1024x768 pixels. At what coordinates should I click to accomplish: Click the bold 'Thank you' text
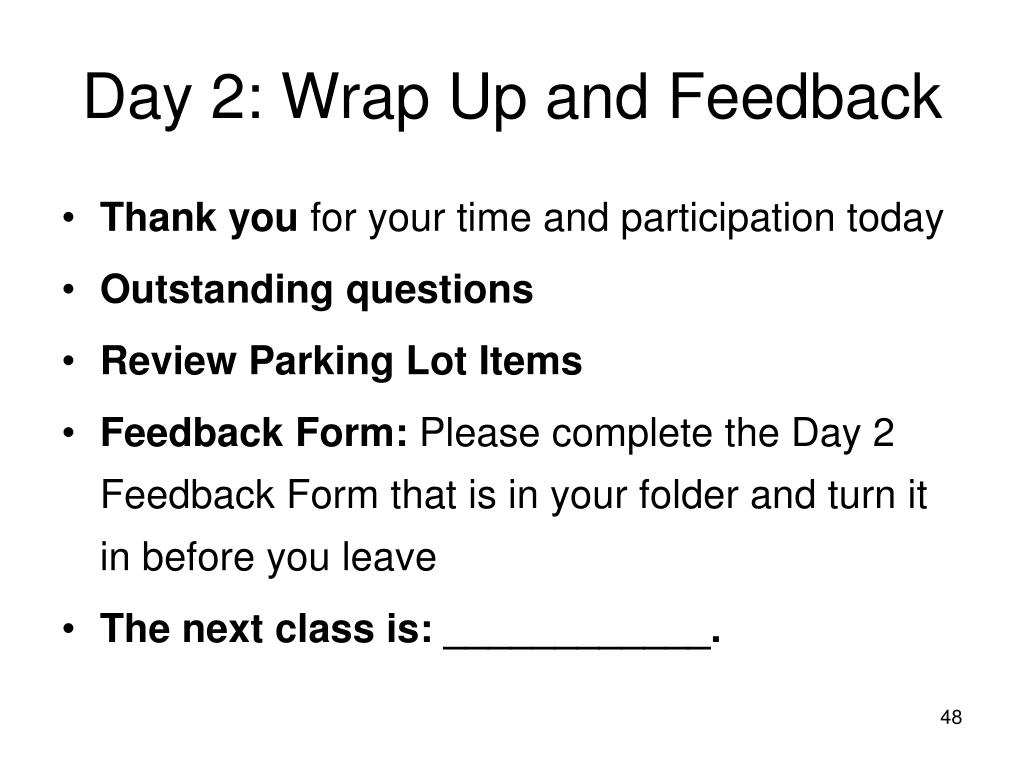(x=199, y=218)
